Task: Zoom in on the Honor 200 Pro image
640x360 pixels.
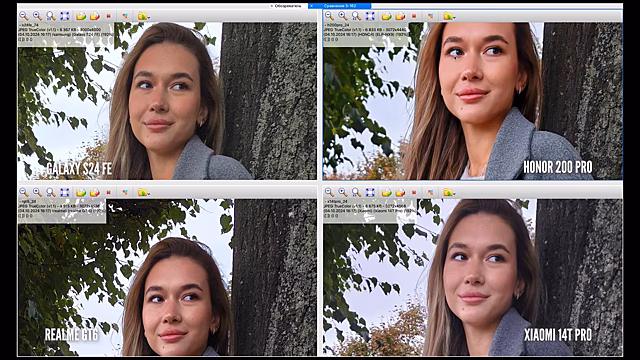Action: pyautogui.click(x=342, y=16)
